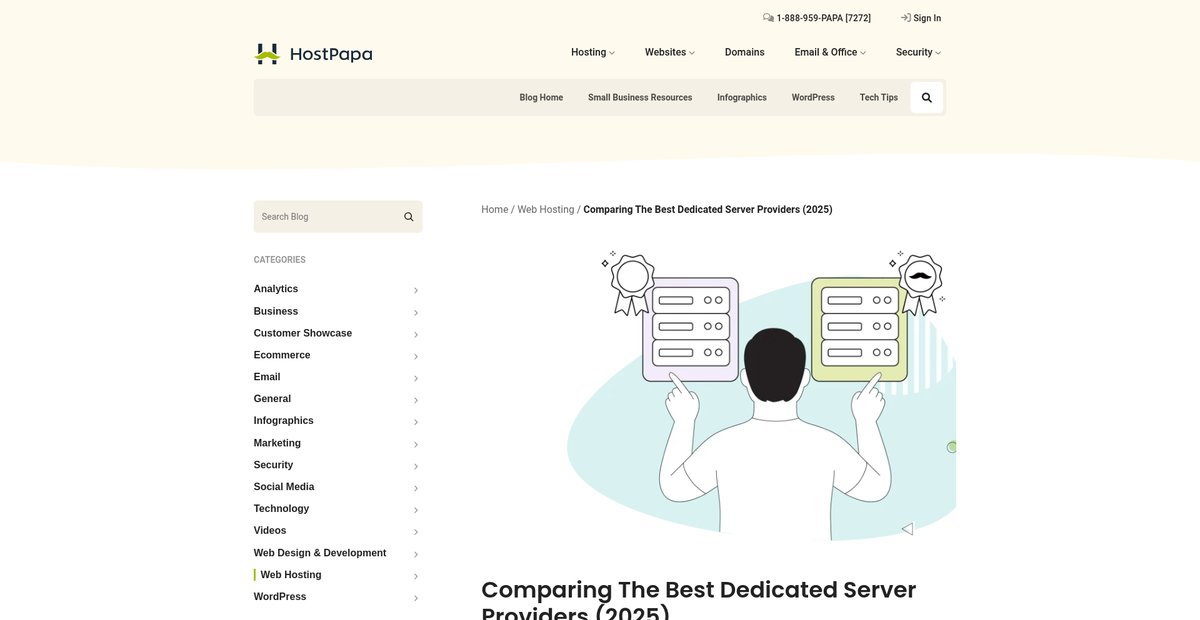Screen dimensions: 1200x620
Task: Expand the Marketing category chevron
Action: [x=416, y=444]
